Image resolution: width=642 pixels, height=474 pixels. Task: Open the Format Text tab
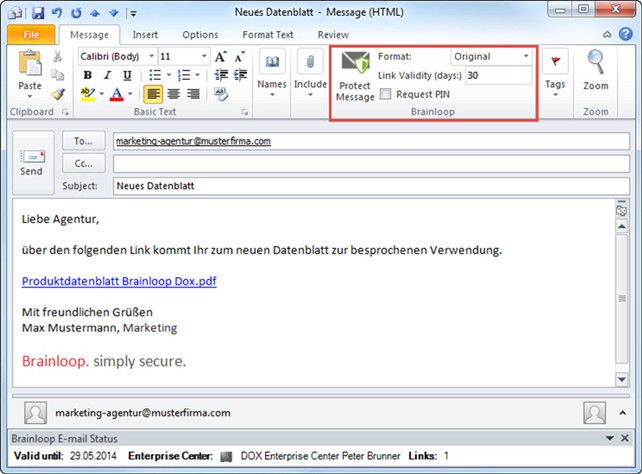coord(268,35)
